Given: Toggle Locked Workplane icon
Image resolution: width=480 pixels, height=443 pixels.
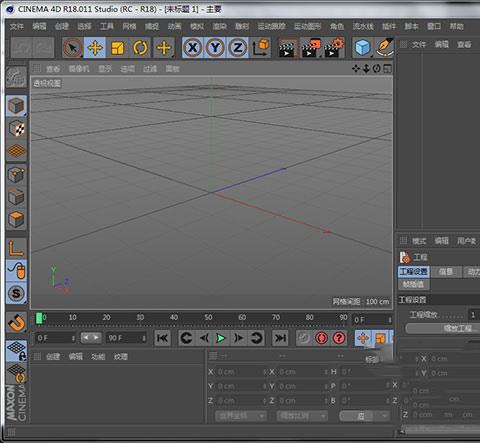Looking at the screenshot, I should pos(16,350).
